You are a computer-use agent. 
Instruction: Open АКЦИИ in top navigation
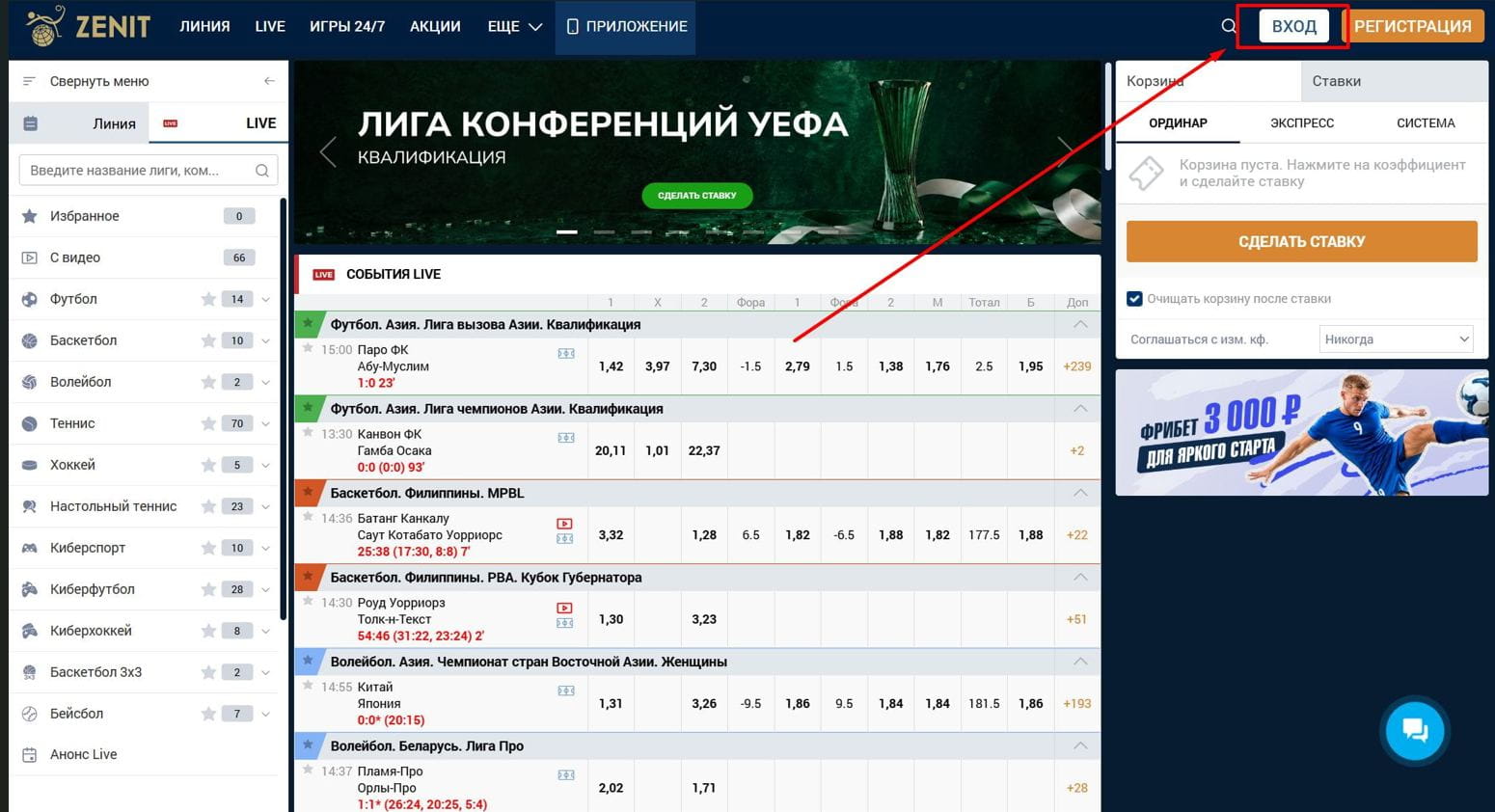[435, 26]
